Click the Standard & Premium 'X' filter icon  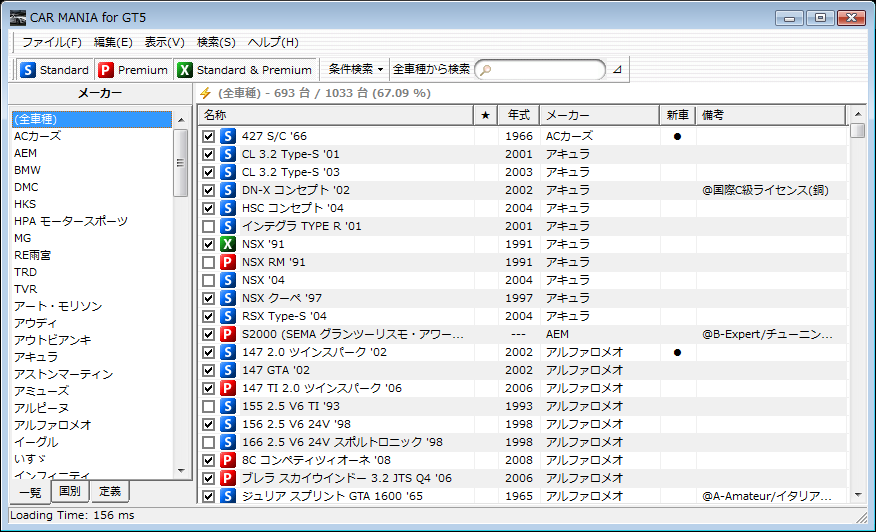(184, 70)
